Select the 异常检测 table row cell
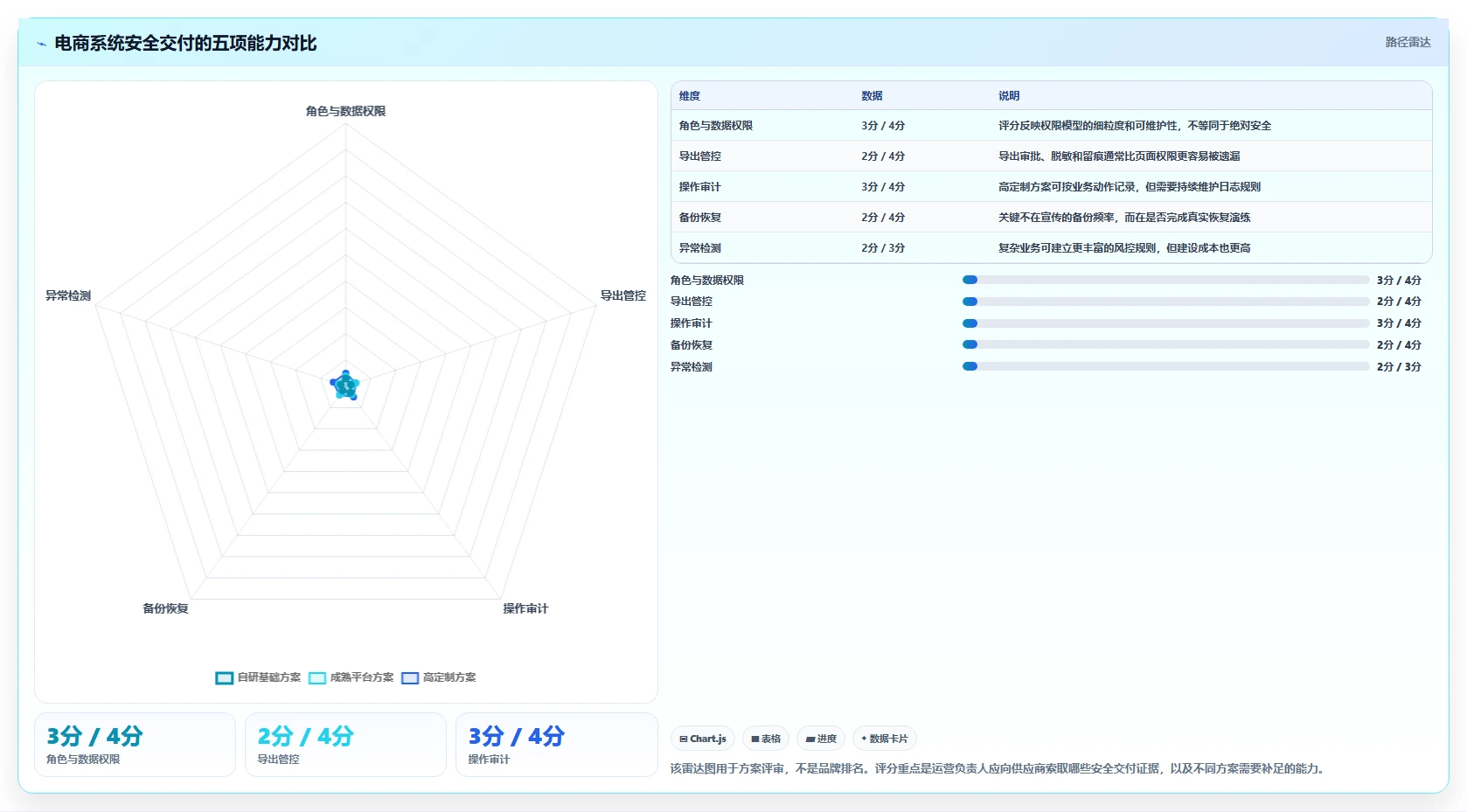This screenshot has width=1467, height=812. pos(700,248)
